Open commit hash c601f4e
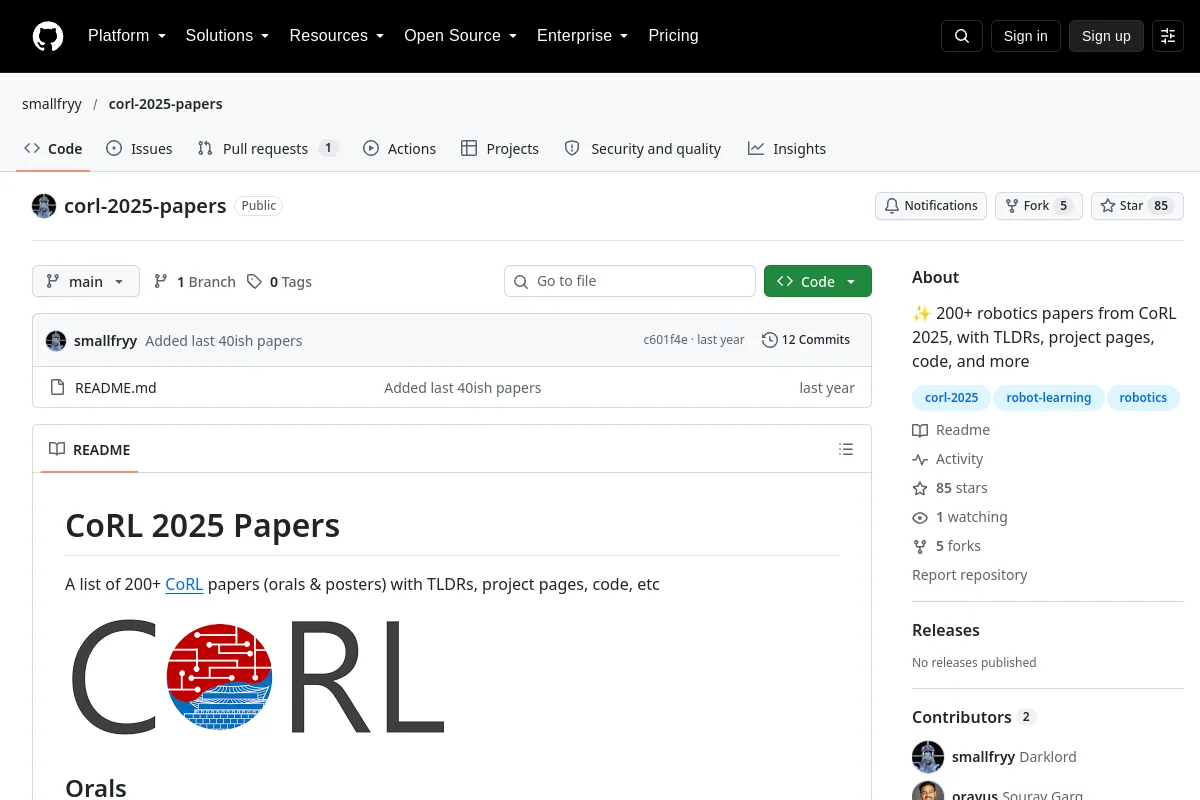This screenshot has height=800, width=1200. [665, 340]
